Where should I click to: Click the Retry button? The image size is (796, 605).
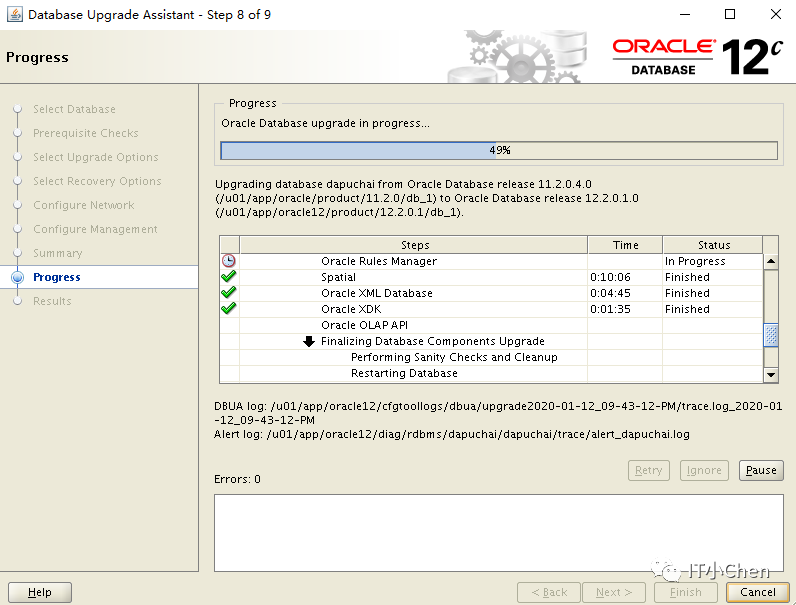pyautogui.click(x=648, y=470)
